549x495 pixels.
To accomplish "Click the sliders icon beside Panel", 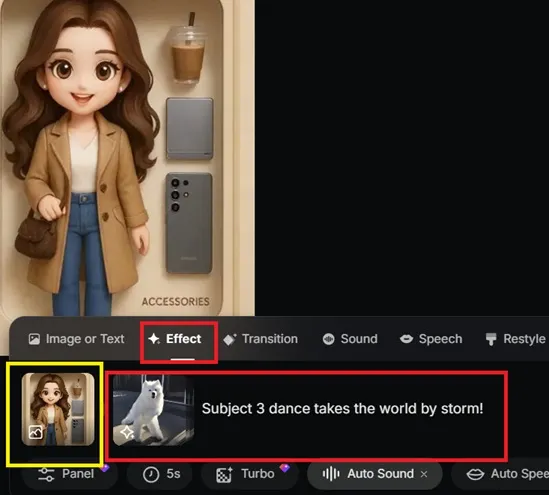I will tap(46, 474).
